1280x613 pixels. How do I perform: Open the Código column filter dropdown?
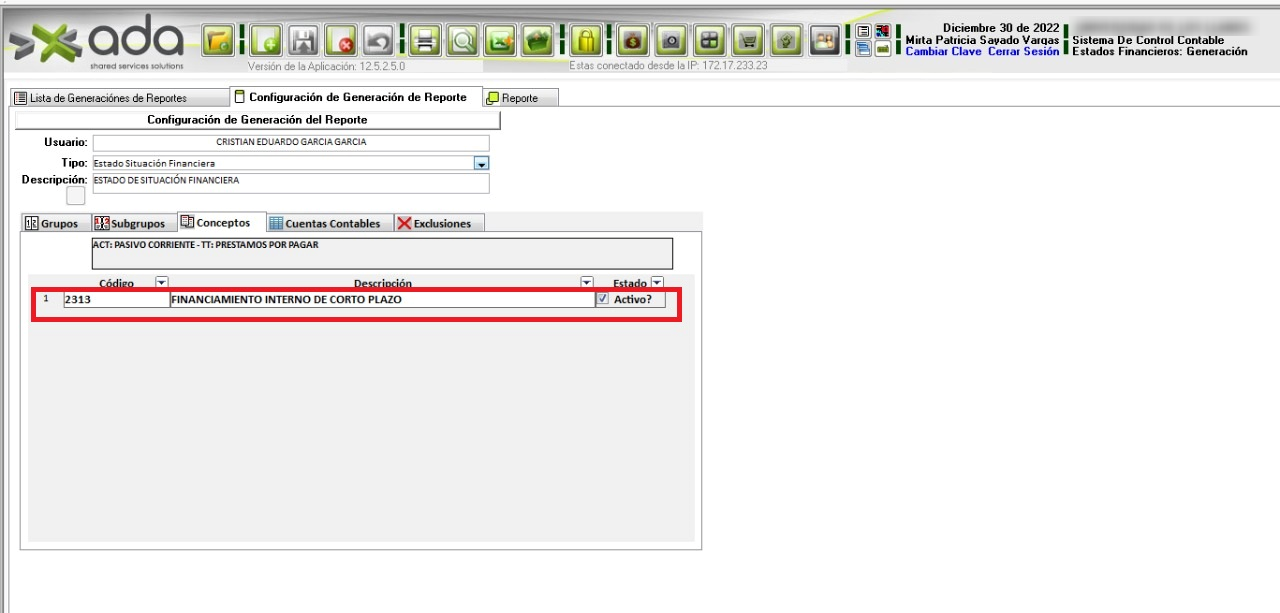[x=162, y=283]
